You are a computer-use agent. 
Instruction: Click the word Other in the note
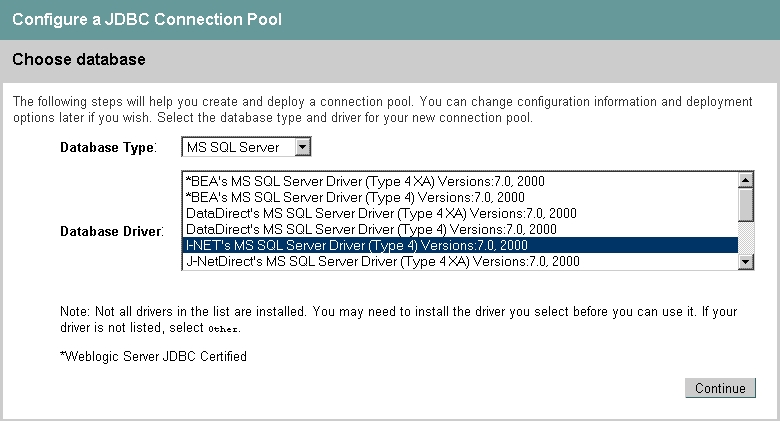click(223, 329)
